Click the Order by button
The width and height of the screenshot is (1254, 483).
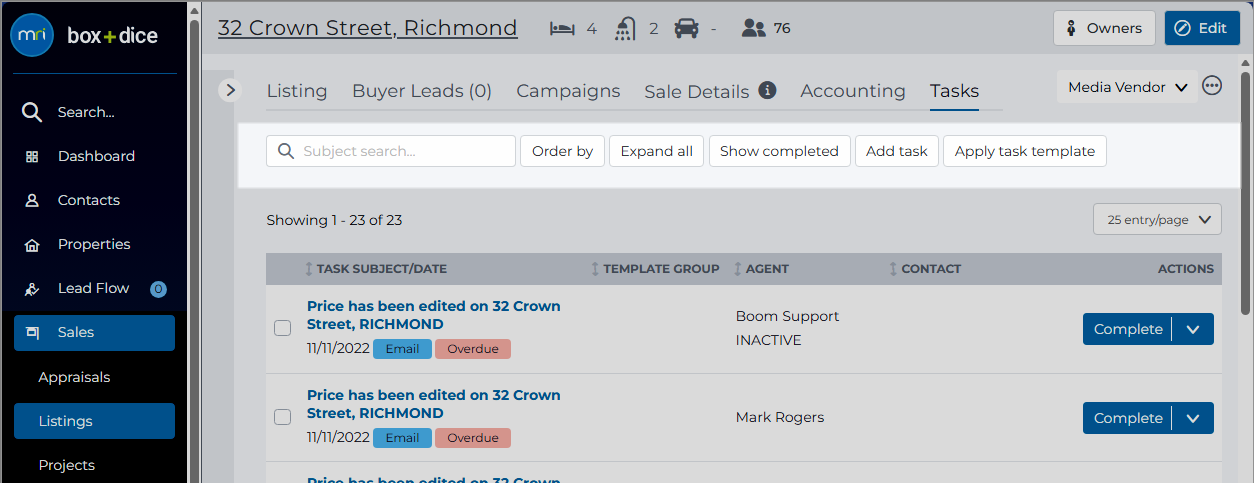click(x=562, y=151)
